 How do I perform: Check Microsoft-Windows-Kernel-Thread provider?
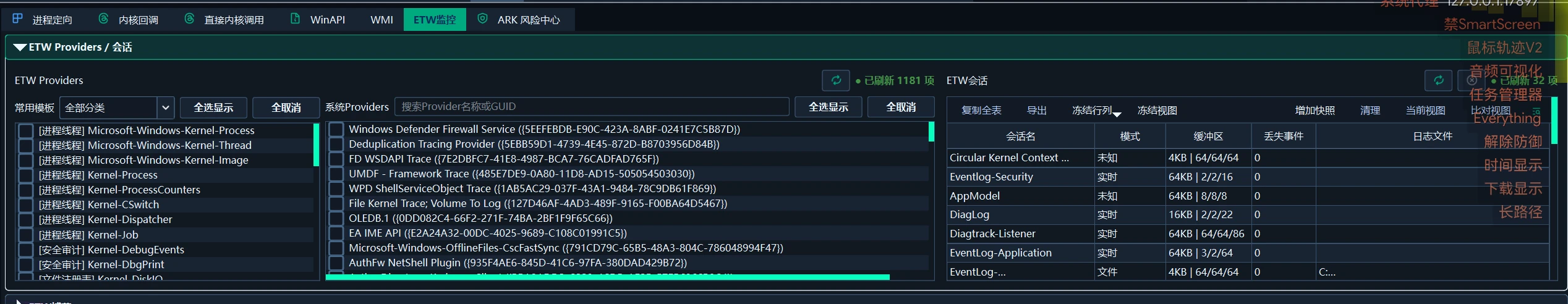pos(25,145)
